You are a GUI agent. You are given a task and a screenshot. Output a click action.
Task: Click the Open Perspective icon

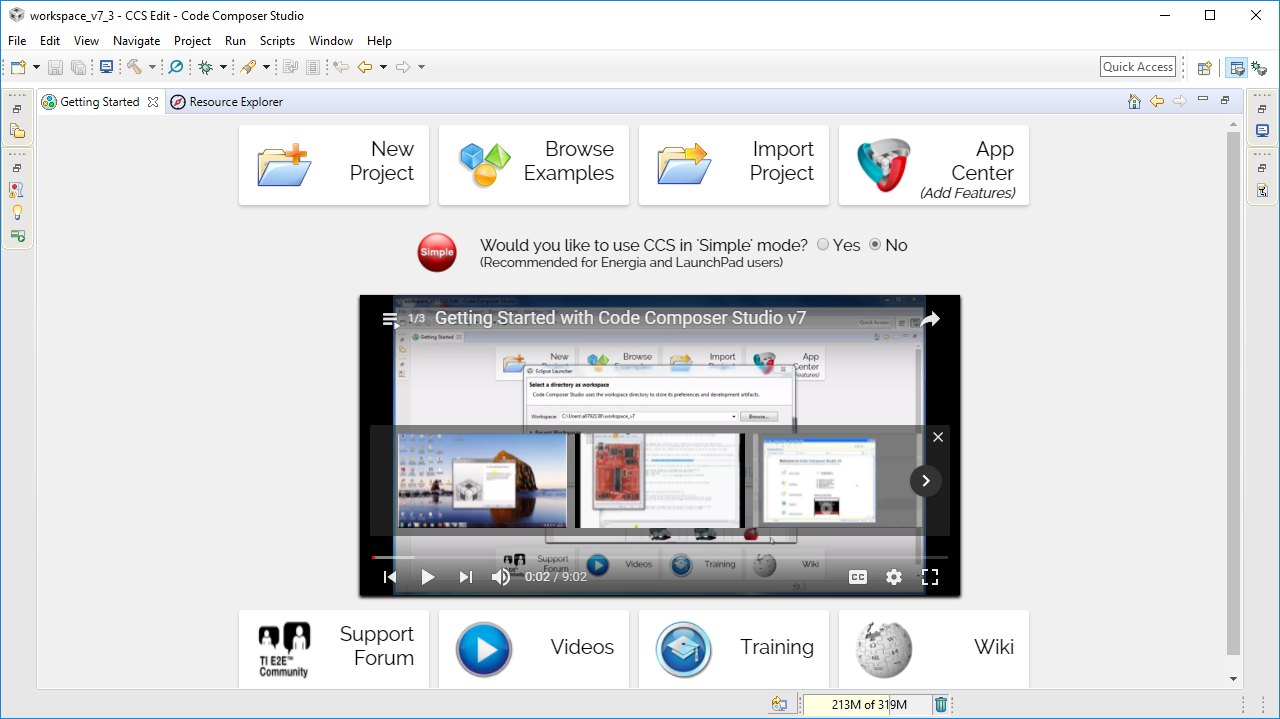[1205, 68]
